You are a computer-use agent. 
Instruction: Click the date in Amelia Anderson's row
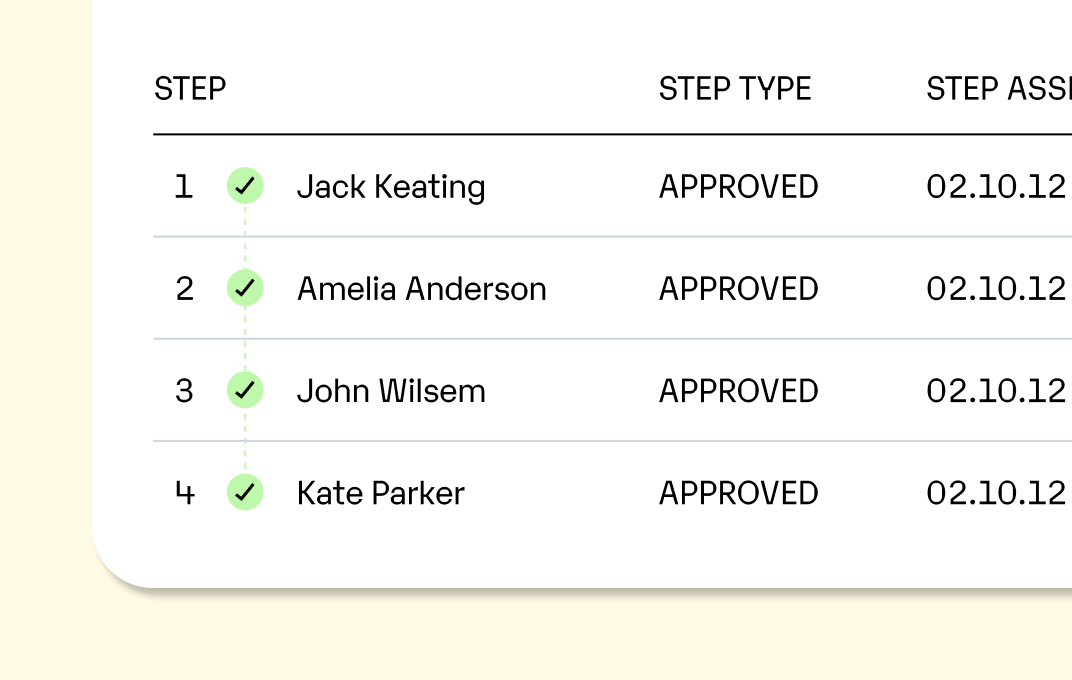point(996,289)
